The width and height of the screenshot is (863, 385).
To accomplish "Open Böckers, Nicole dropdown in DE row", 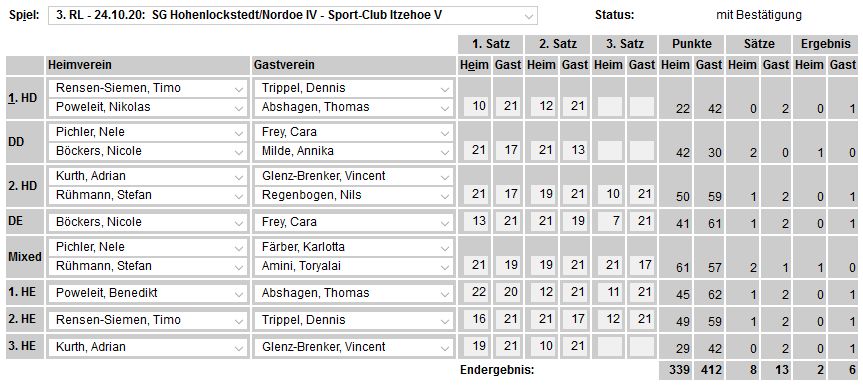I will point(148,222).
